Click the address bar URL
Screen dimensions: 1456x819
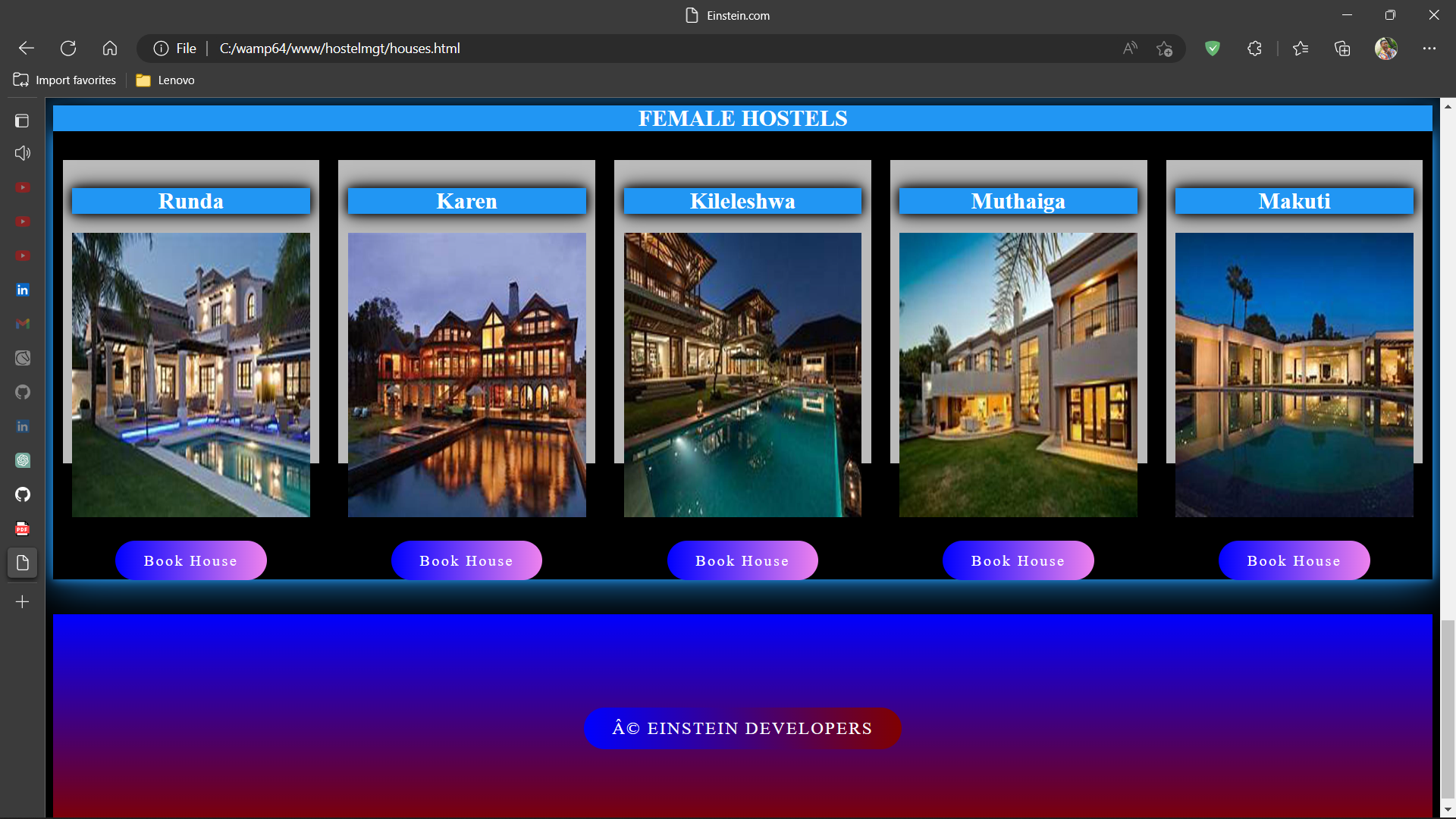click(x=340, y=49)
